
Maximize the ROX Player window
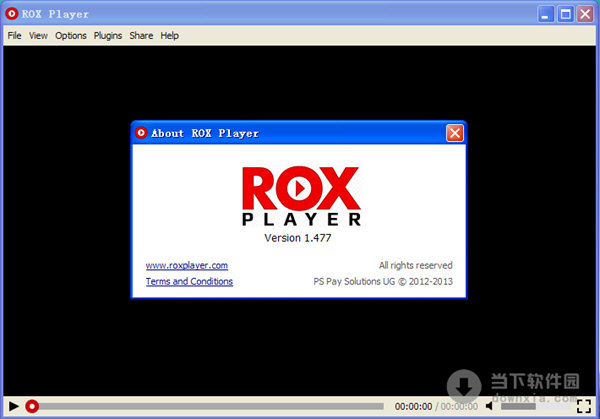pos(565,14)
